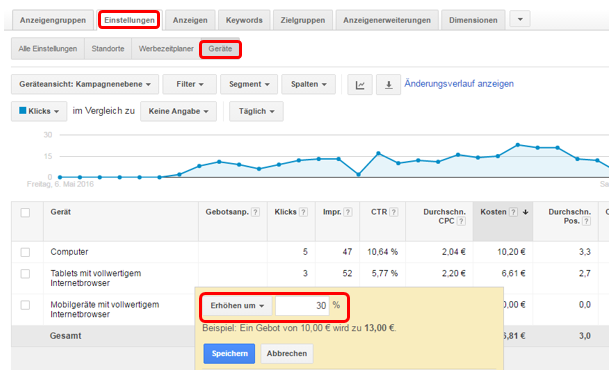Viewport: 616px width, 370px height.
Task: Click help icon beside Impr. column
Action: click(348, 212)
